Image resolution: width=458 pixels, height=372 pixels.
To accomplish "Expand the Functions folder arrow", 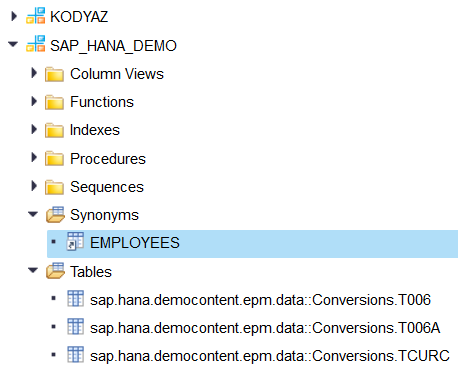I will pyautogui.click(x=34, y=101).
